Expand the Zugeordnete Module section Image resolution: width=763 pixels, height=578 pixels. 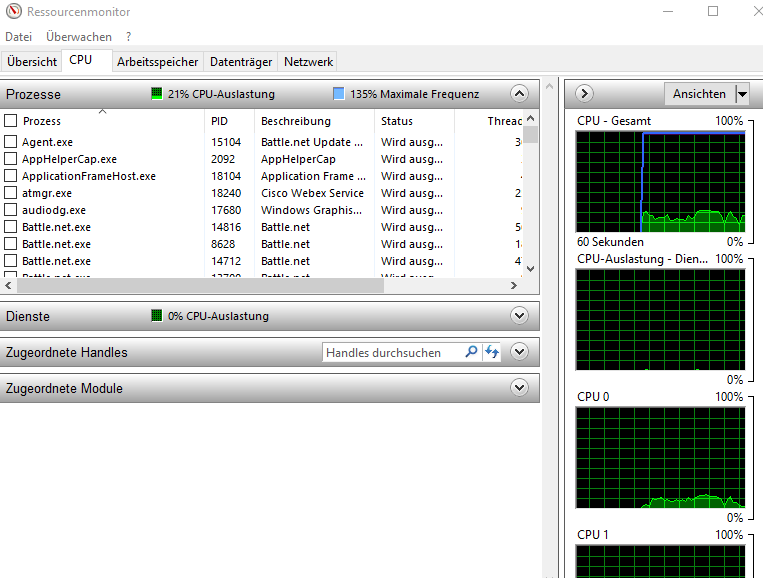tap(519, 387)
